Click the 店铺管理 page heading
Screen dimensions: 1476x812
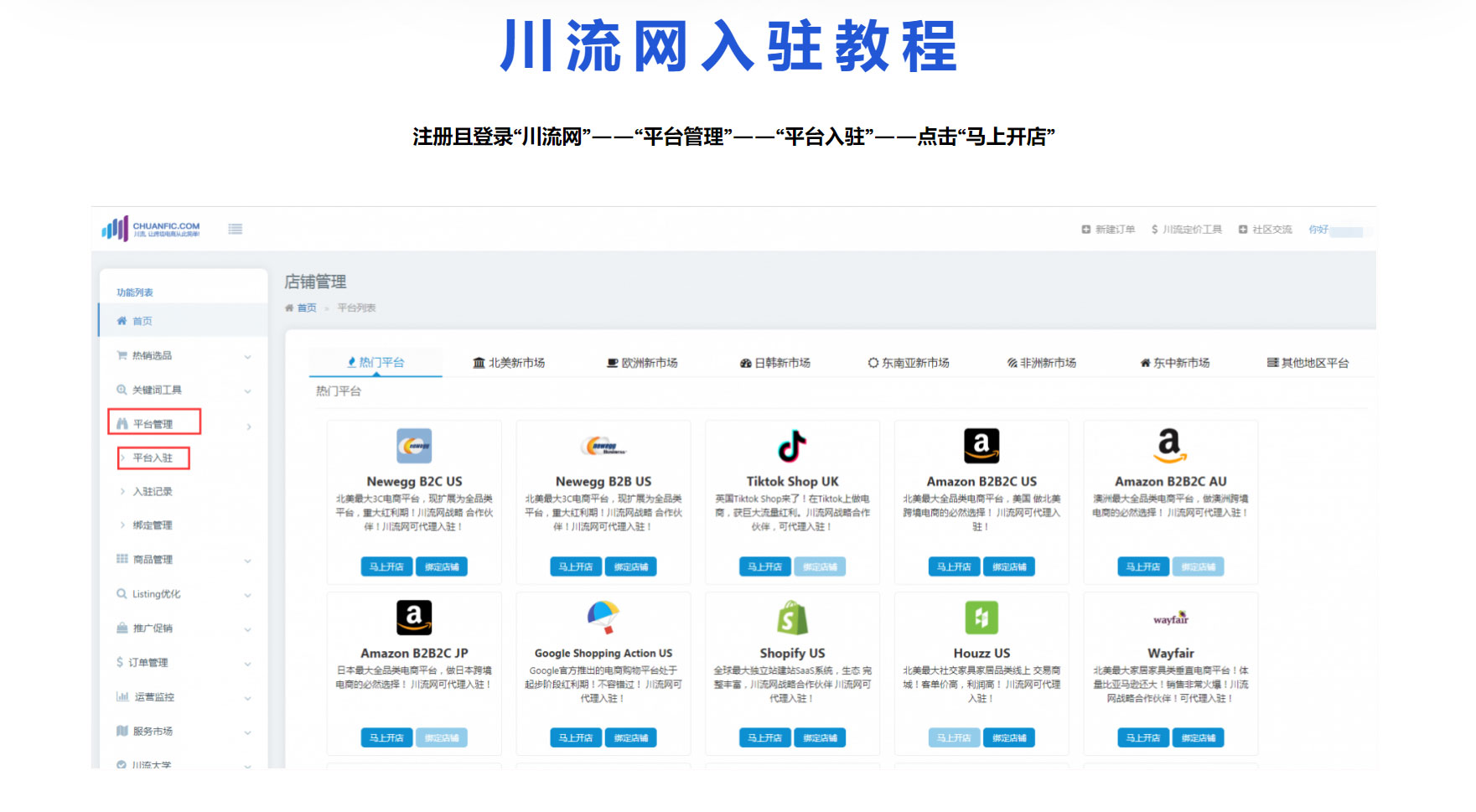coord(315,282)
